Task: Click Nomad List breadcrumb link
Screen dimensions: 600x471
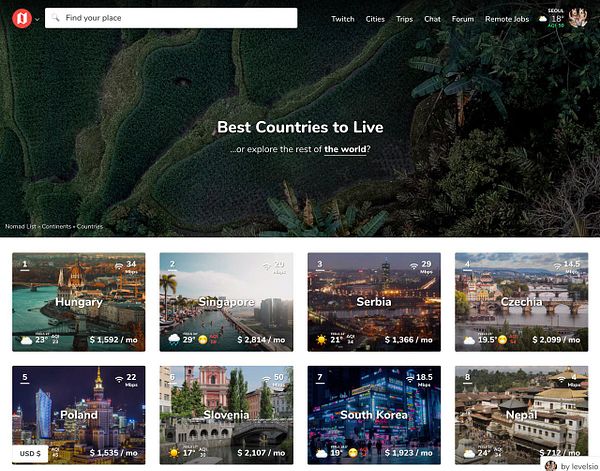Action: 21,227
